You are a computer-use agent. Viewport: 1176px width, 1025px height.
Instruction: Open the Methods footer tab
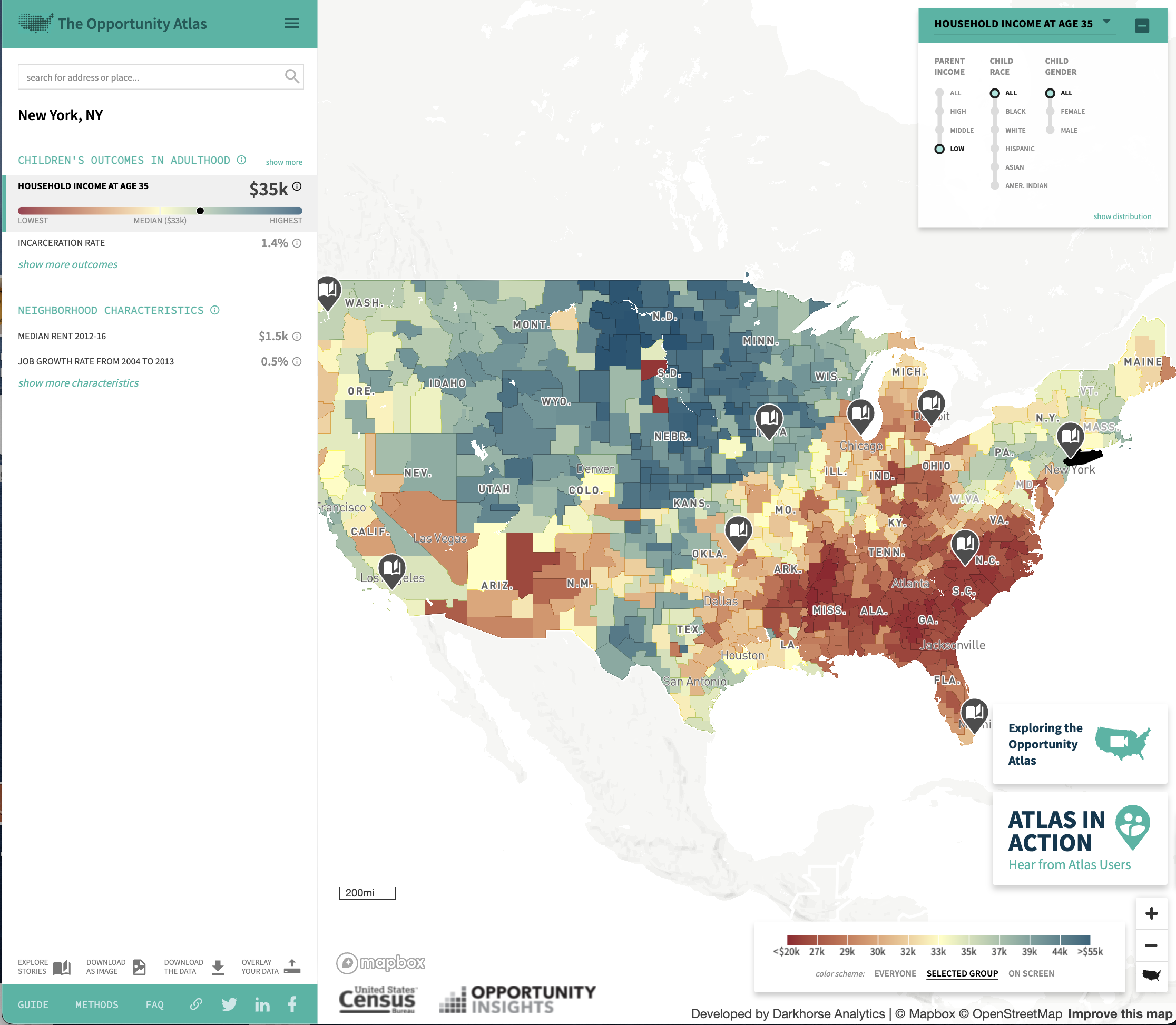[97, 1005]
